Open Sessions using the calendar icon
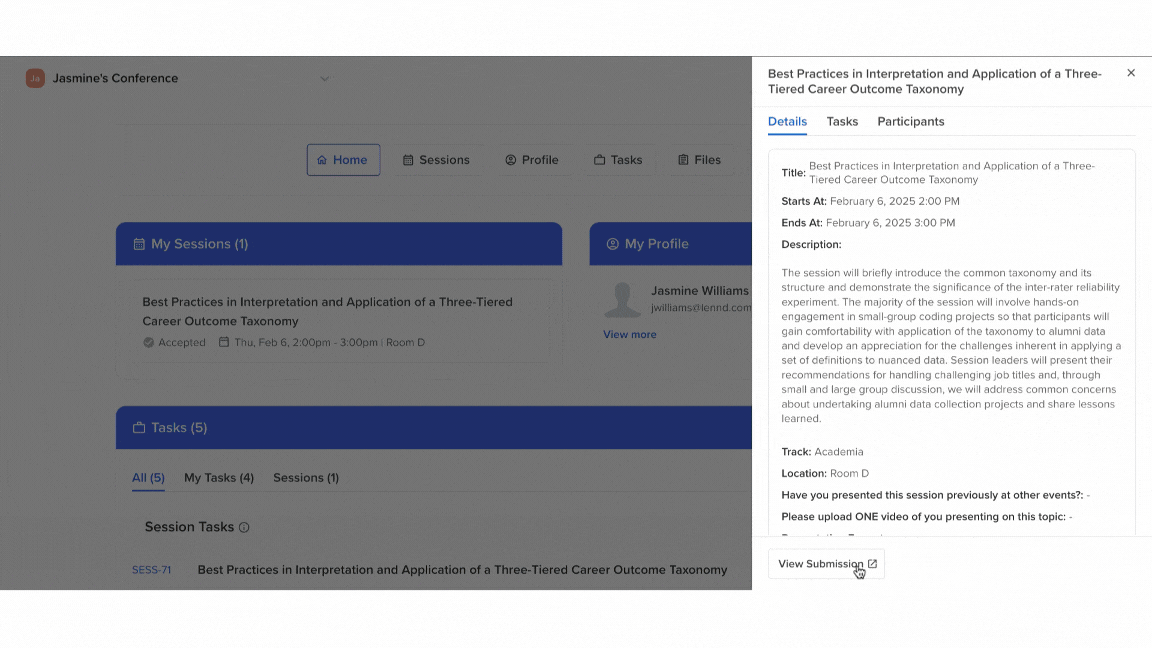The height and width of the screenshot is (648, 1152). (407, 159)
